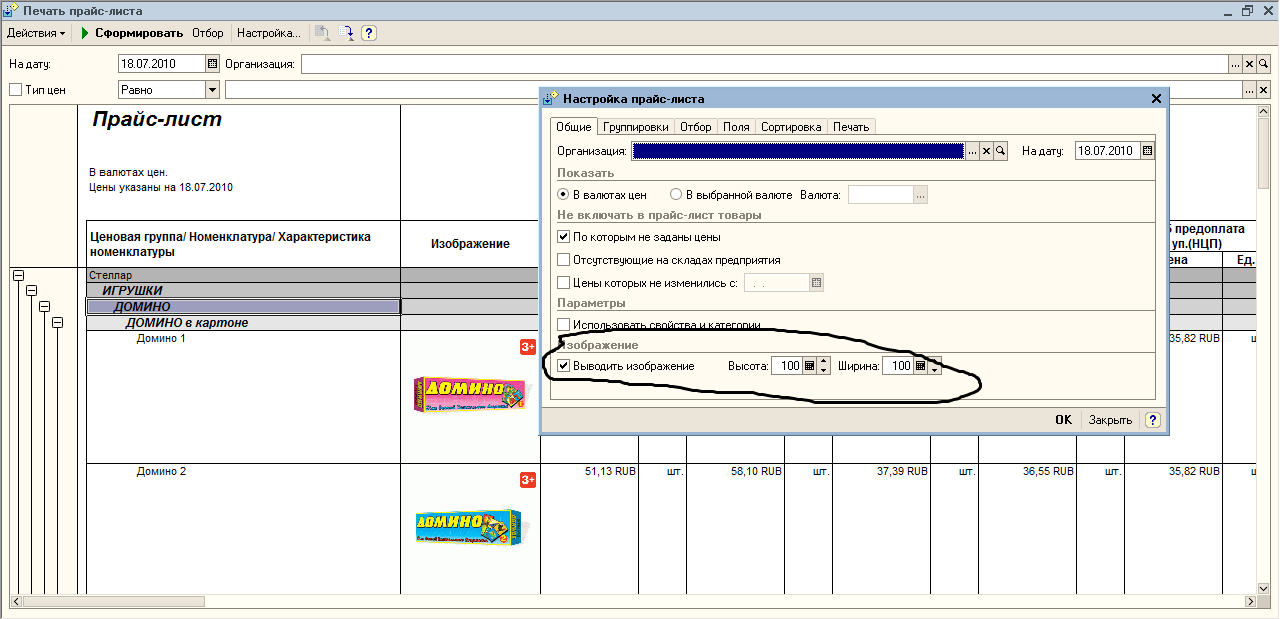Enable Отсутствующие на складах предприятия checkbox
The width and height of the screenshot is (1280, 619).
click(564, 260)
